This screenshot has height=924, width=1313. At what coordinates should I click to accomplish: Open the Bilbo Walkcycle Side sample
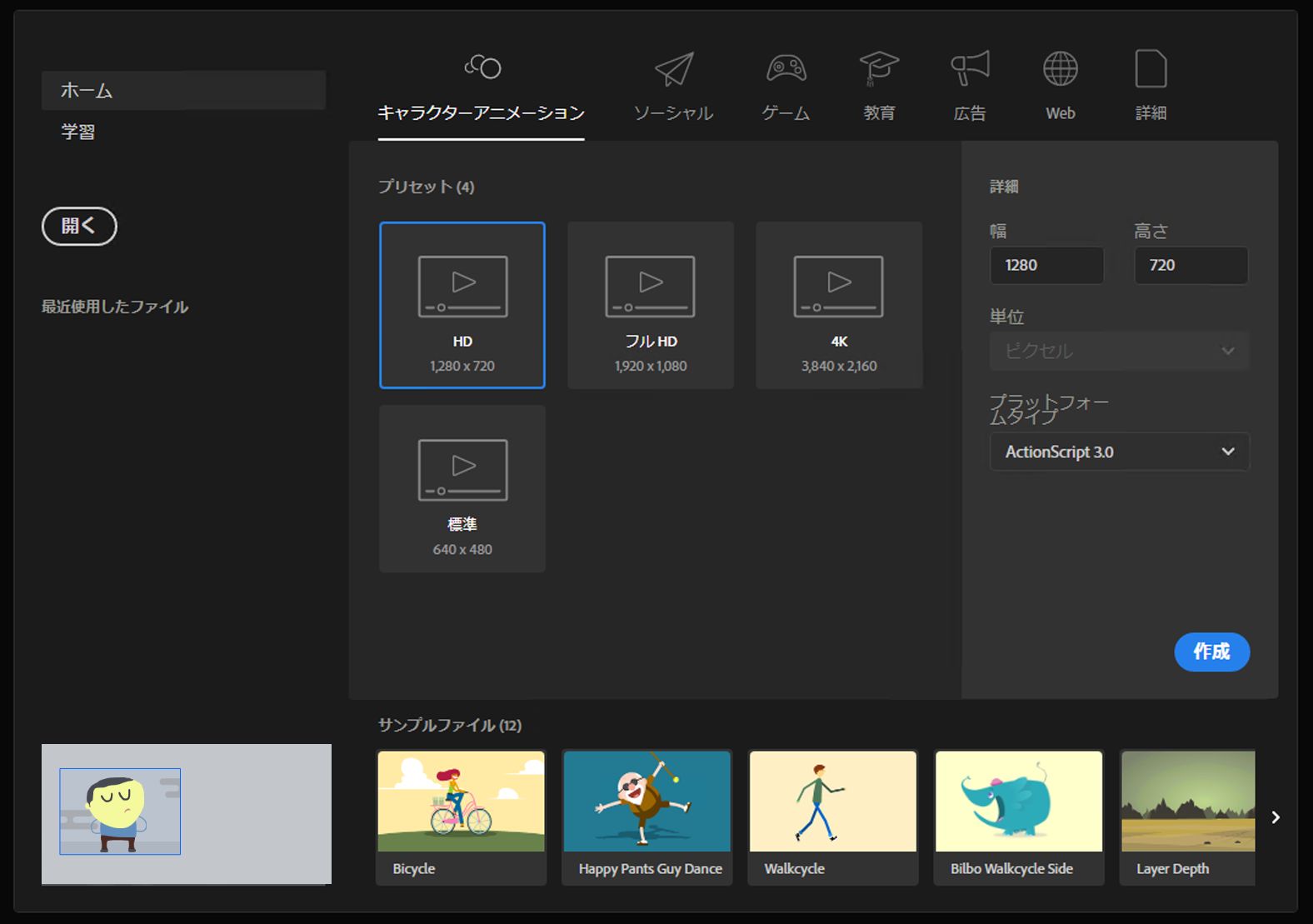1020,817
